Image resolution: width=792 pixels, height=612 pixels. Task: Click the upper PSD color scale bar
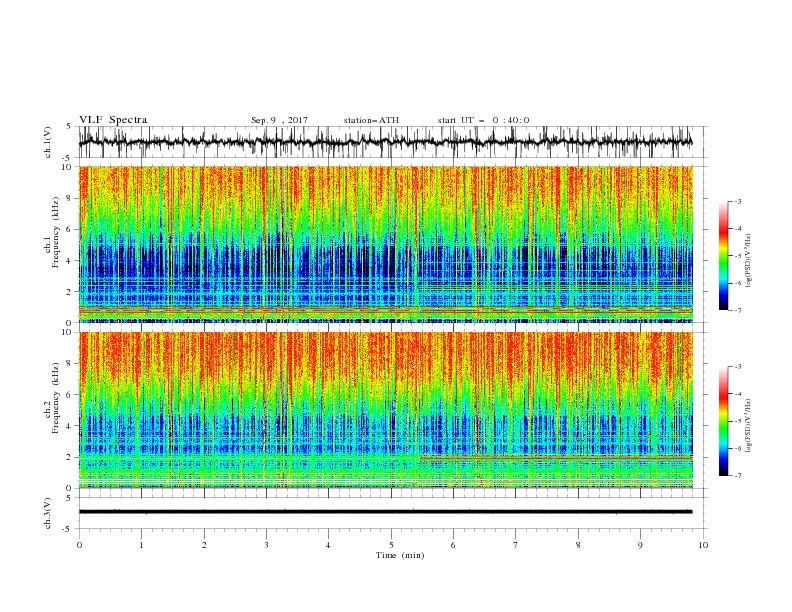pos(723,256)
